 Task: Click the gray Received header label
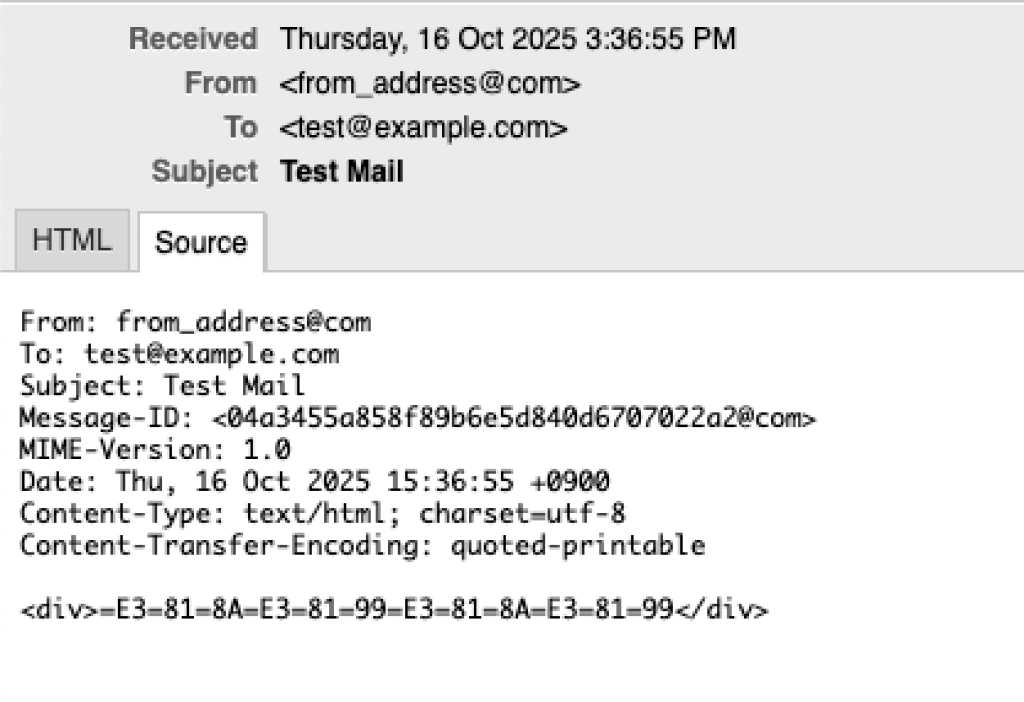[x=193, y=40]
